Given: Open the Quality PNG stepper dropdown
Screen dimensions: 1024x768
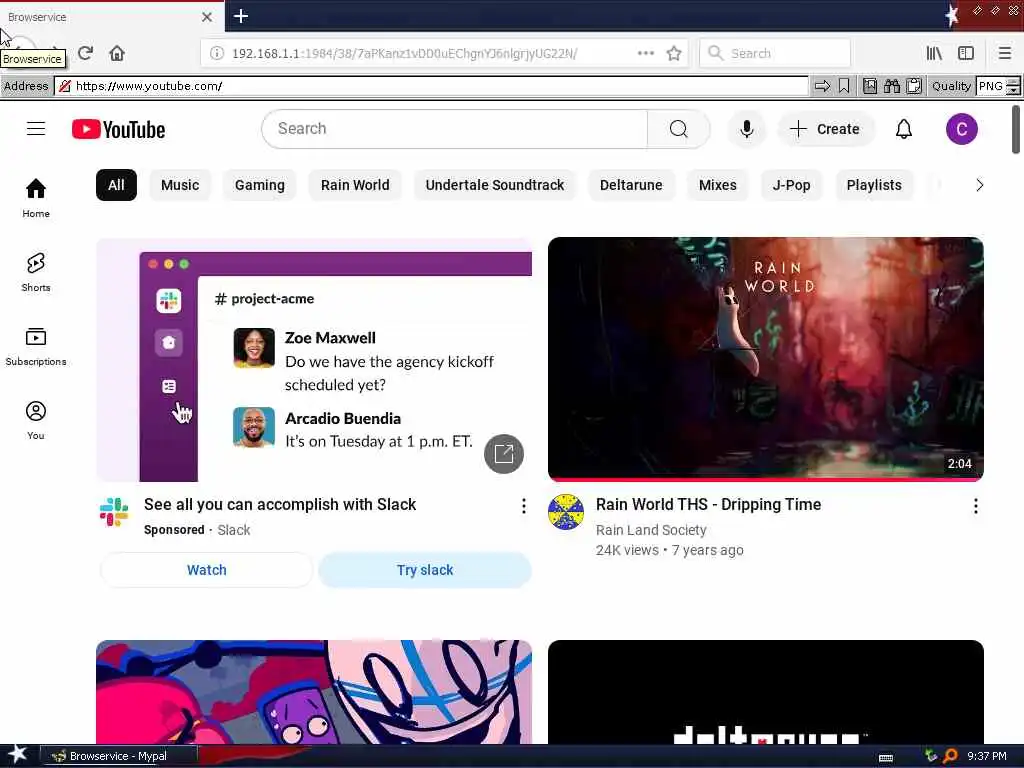Looking at the screenshot, I should click(x=1012, y=86).
